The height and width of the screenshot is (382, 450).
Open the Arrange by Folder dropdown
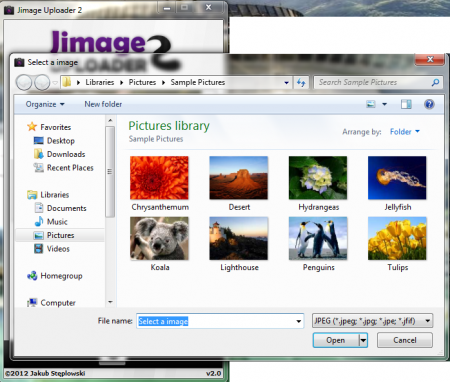(405, 132)
